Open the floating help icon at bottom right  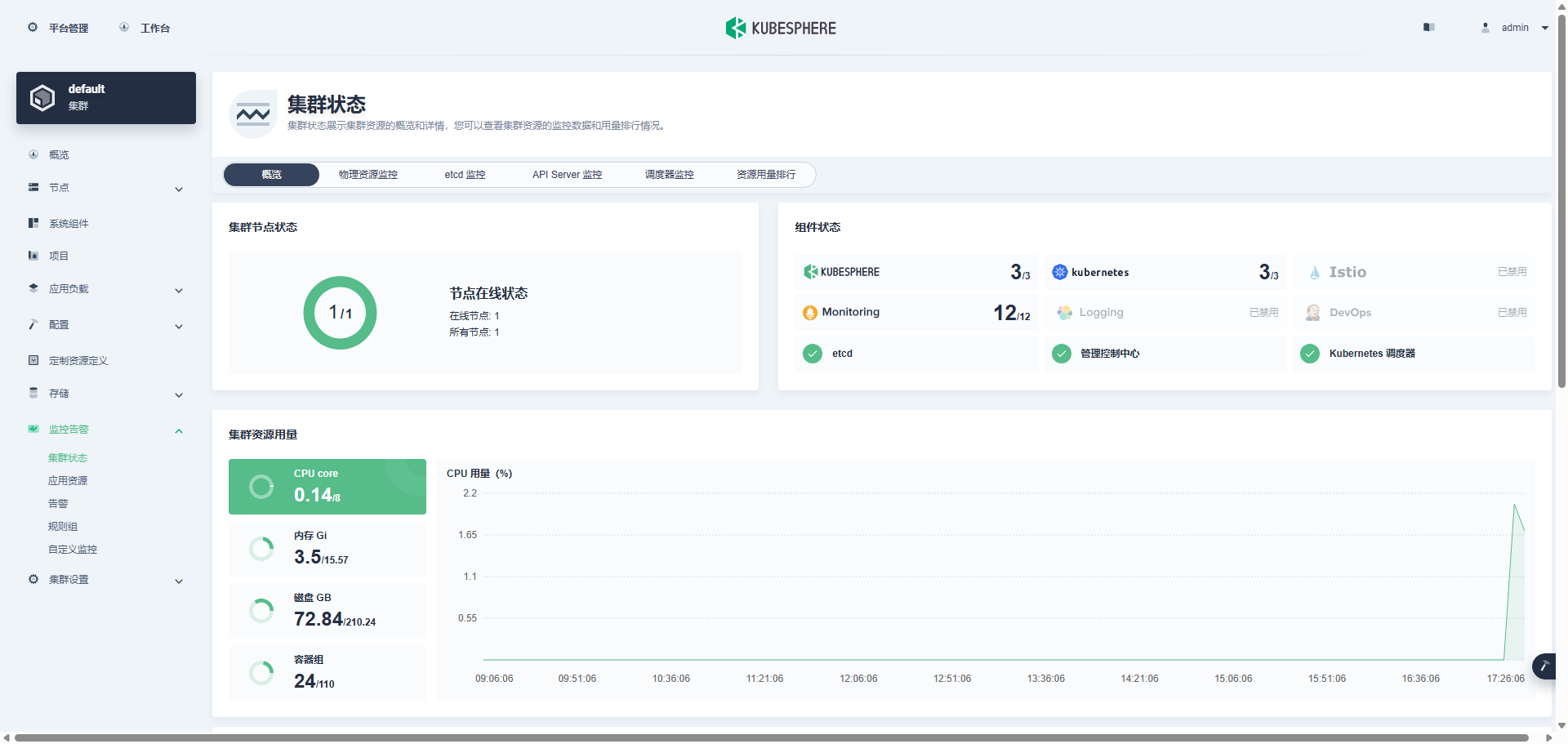[x=1546, y=666]
